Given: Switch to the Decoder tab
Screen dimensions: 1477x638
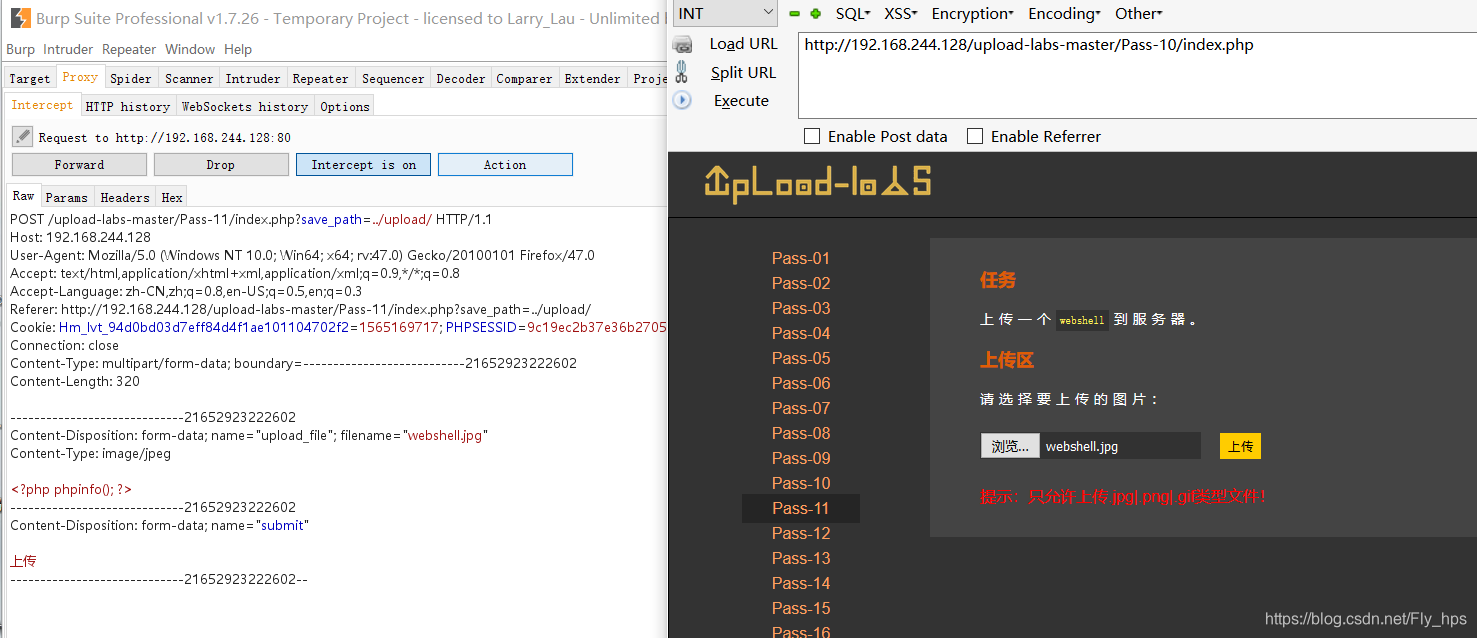Looking at the screenshot, I should point(461,79).
